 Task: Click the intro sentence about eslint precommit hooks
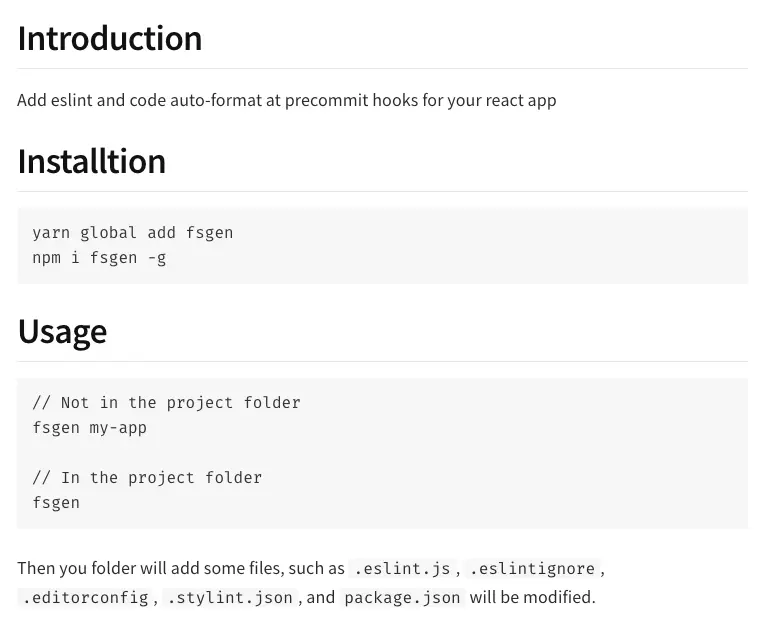click(287, 100)
